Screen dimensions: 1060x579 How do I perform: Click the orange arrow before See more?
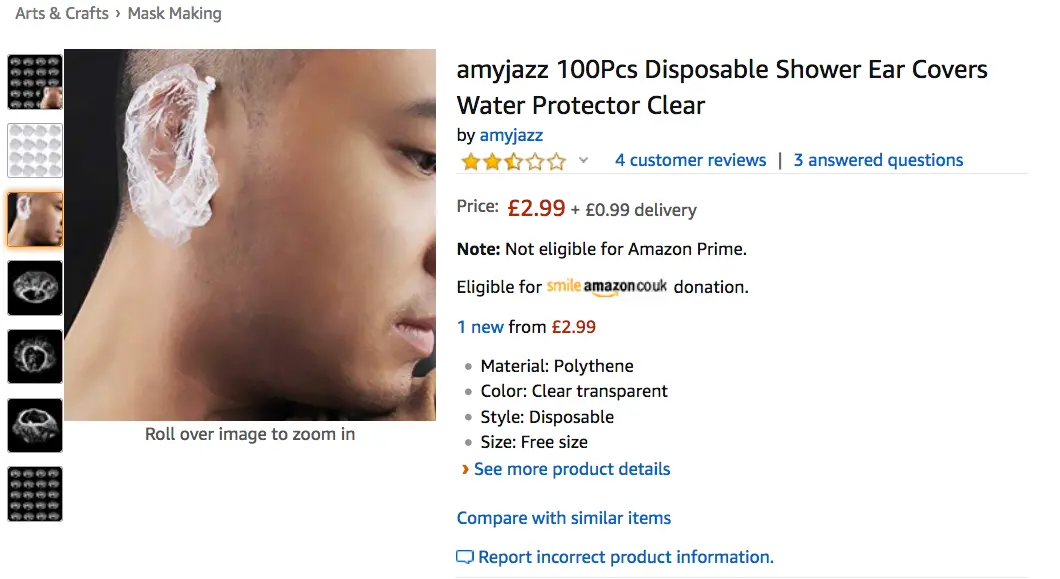coord(465,469)
